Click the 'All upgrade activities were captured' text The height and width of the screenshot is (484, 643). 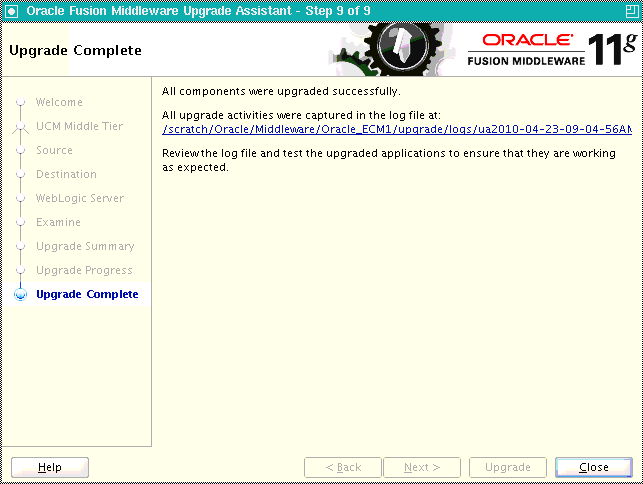(x=301, y=115)
